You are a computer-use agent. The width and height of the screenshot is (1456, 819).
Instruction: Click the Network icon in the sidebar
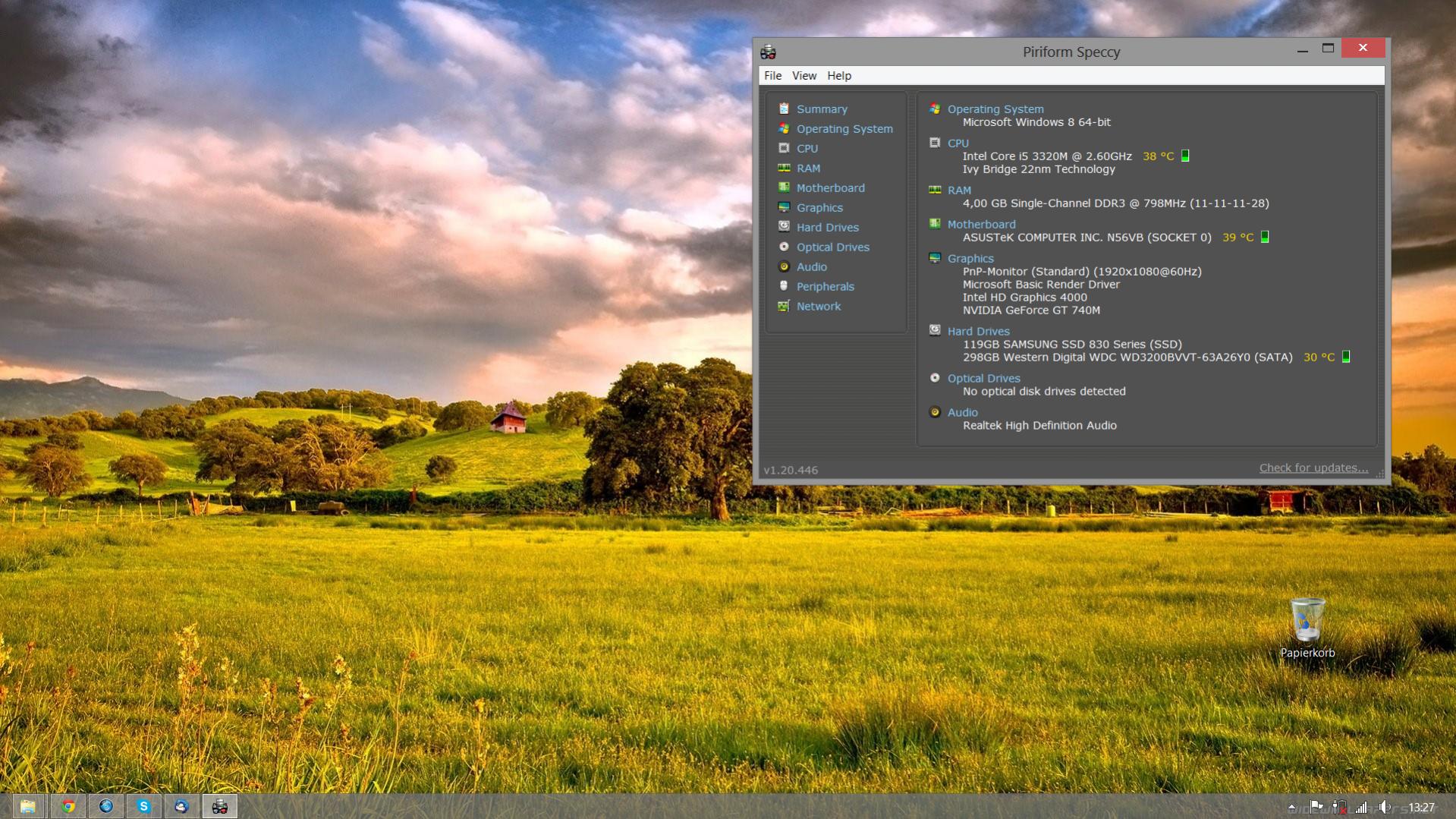click(784, 306)
